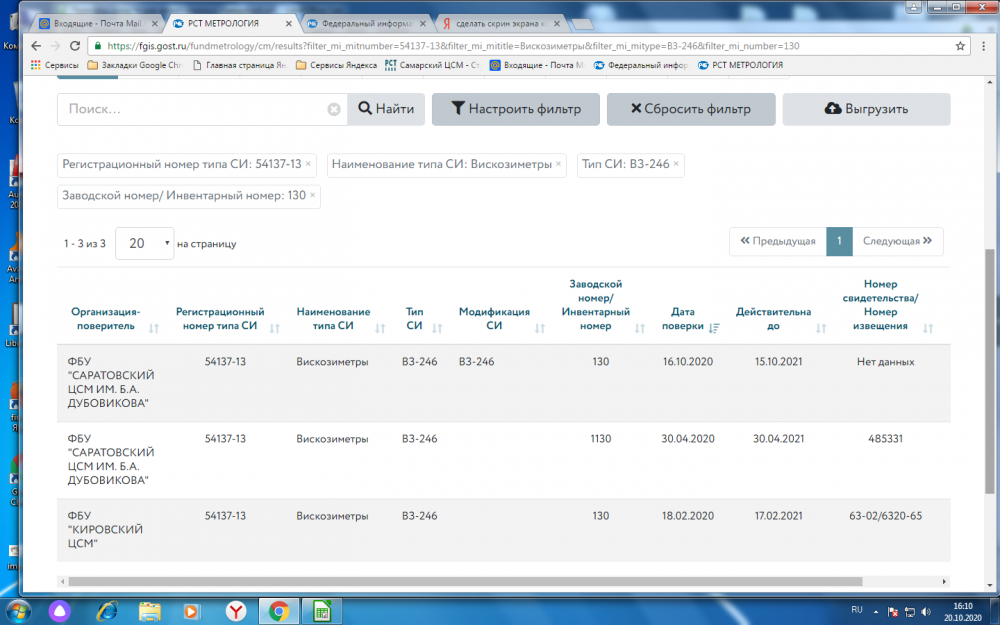
Task: Export results with the Выгрузить button
Action: pos(866,109)
